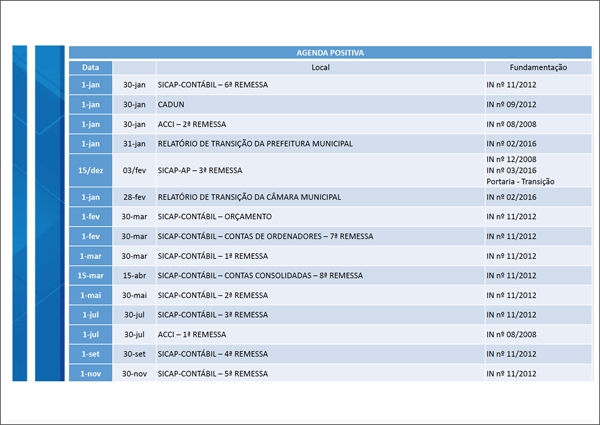Viewport: 600px width, 425px height.
Task: Select the 'Data' column header
Action: click(x=90, y=67)
